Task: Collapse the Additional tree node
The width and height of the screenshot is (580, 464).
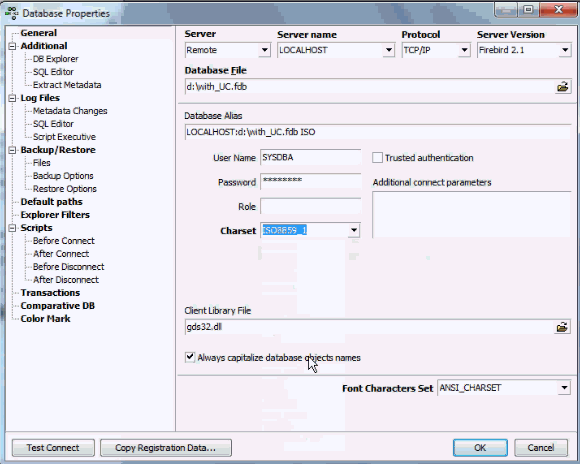Action: pos(13,46)
